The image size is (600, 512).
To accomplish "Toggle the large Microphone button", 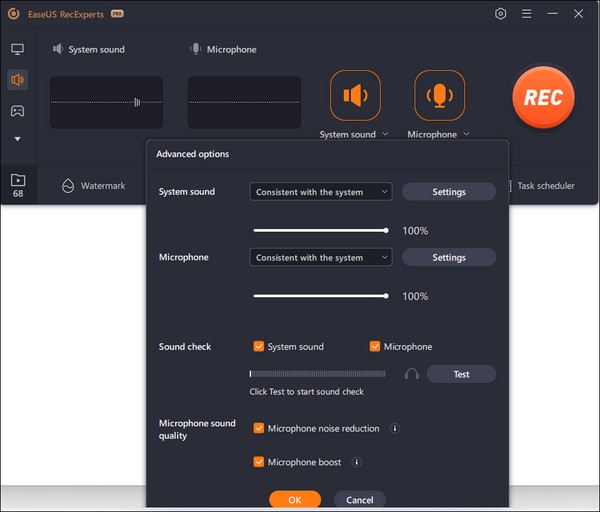I will (x=439, y=95).
